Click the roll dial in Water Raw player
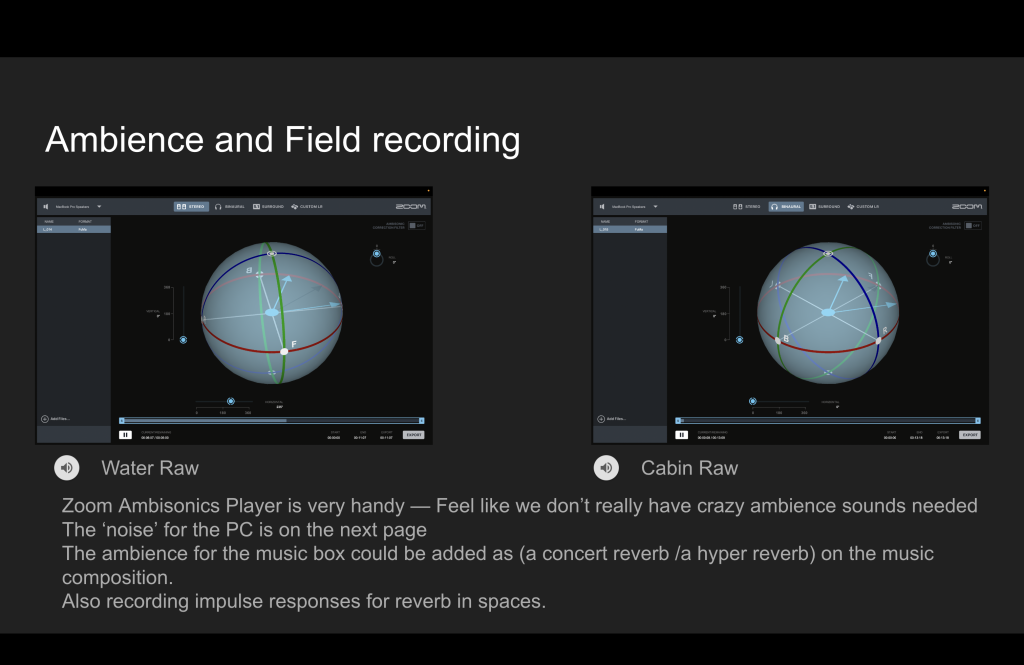The height and width of the screenshot is (665, 1024). point(377,258)
